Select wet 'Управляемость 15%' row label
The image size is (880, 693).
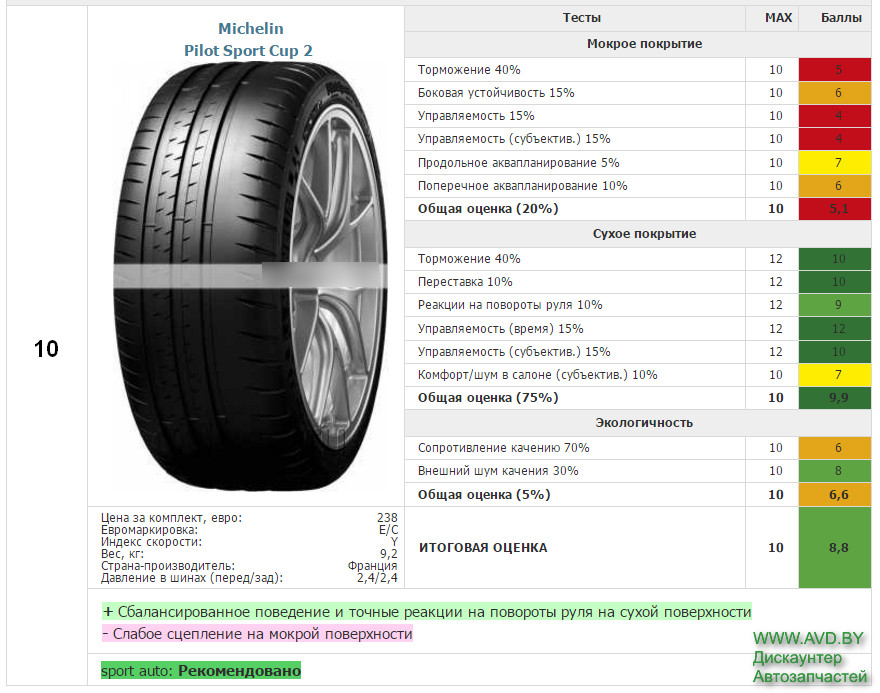476,116
